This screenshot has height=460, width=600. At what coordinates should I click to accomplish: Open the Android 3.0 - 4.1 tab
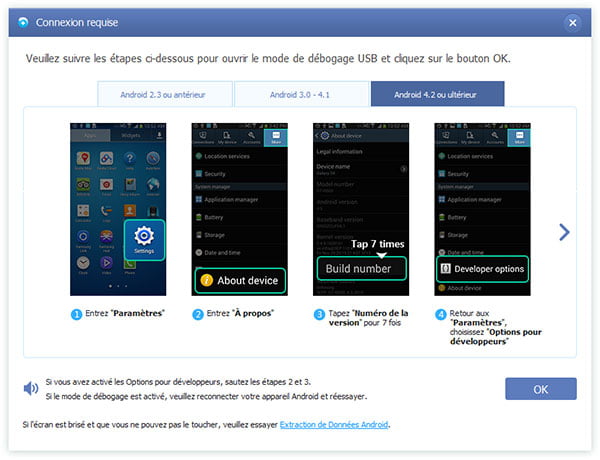coord(301,94)
